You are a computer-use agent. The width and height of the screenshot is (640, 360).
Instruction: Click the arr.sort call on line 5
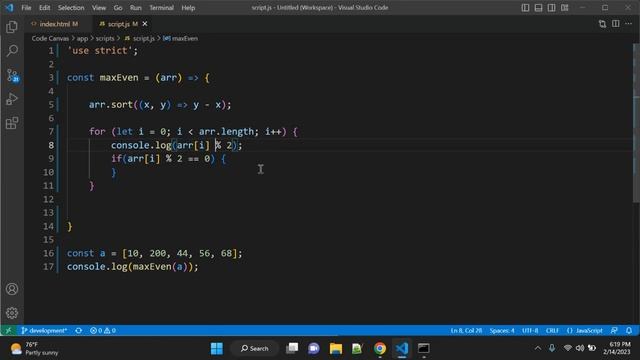pyautogui.click(x=160, y=104)
